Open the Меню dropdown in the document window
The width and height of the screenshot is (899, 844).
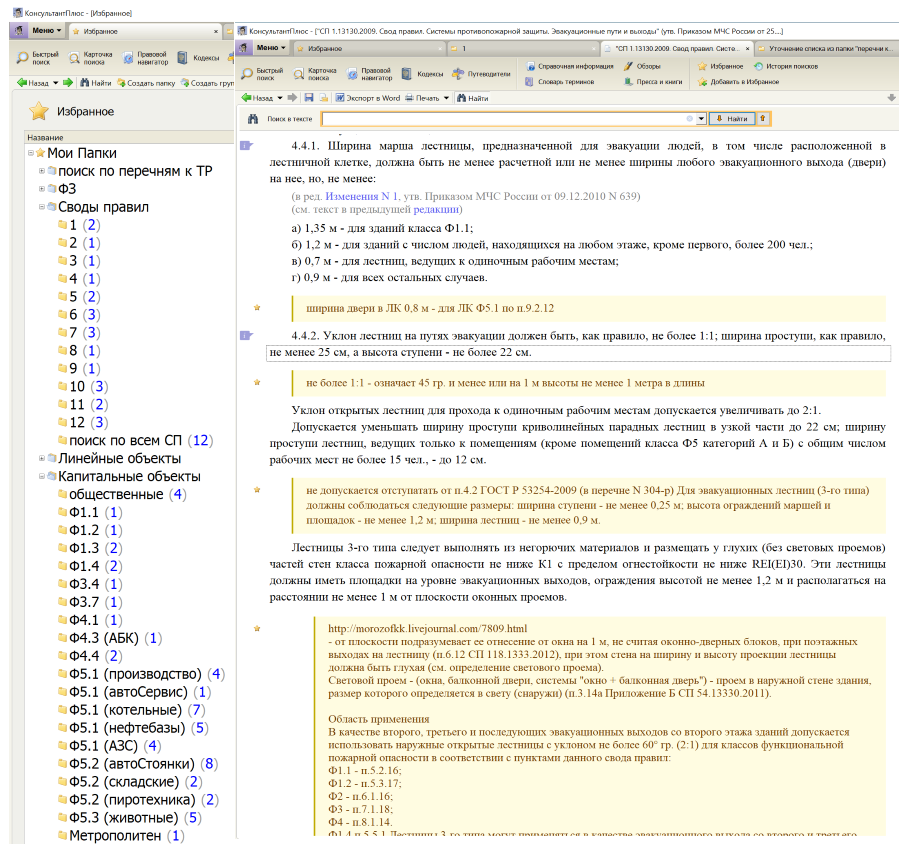click(271, 48)
